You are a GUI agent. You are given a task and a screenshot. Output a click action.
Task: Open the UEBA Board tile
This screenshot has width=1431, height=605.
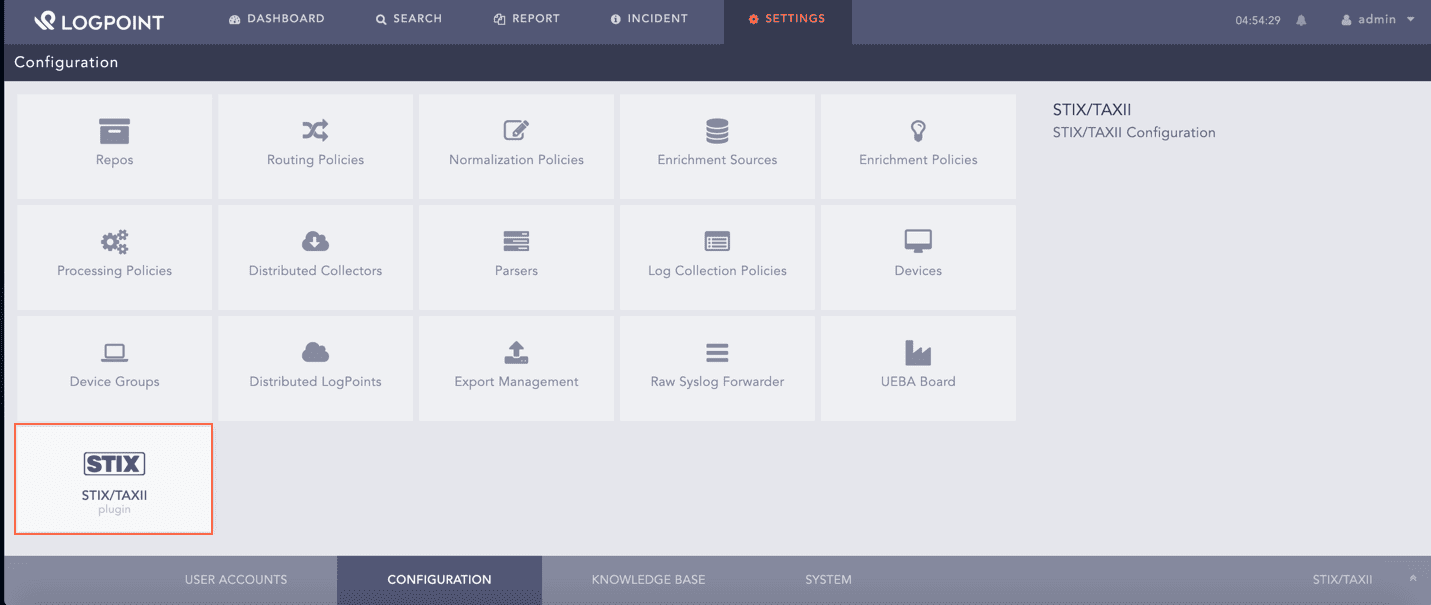tap(918, 368)
